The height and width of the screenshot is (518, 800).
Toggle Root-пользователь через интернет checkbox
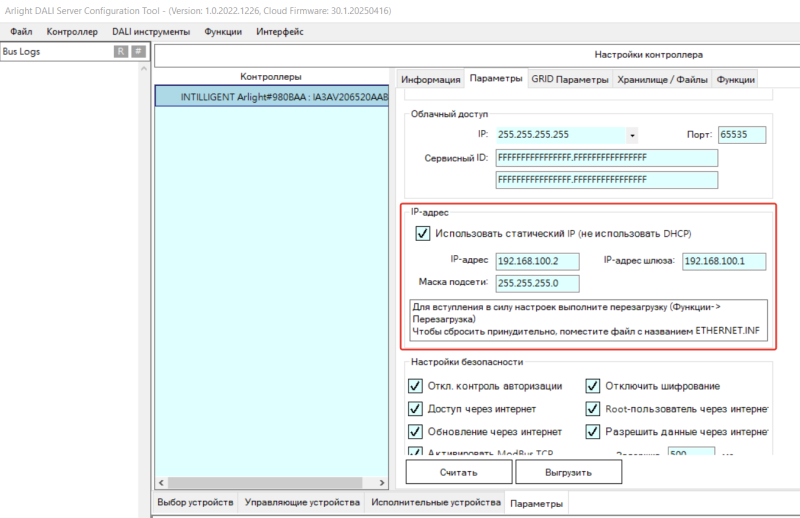[x=592, y=409]
